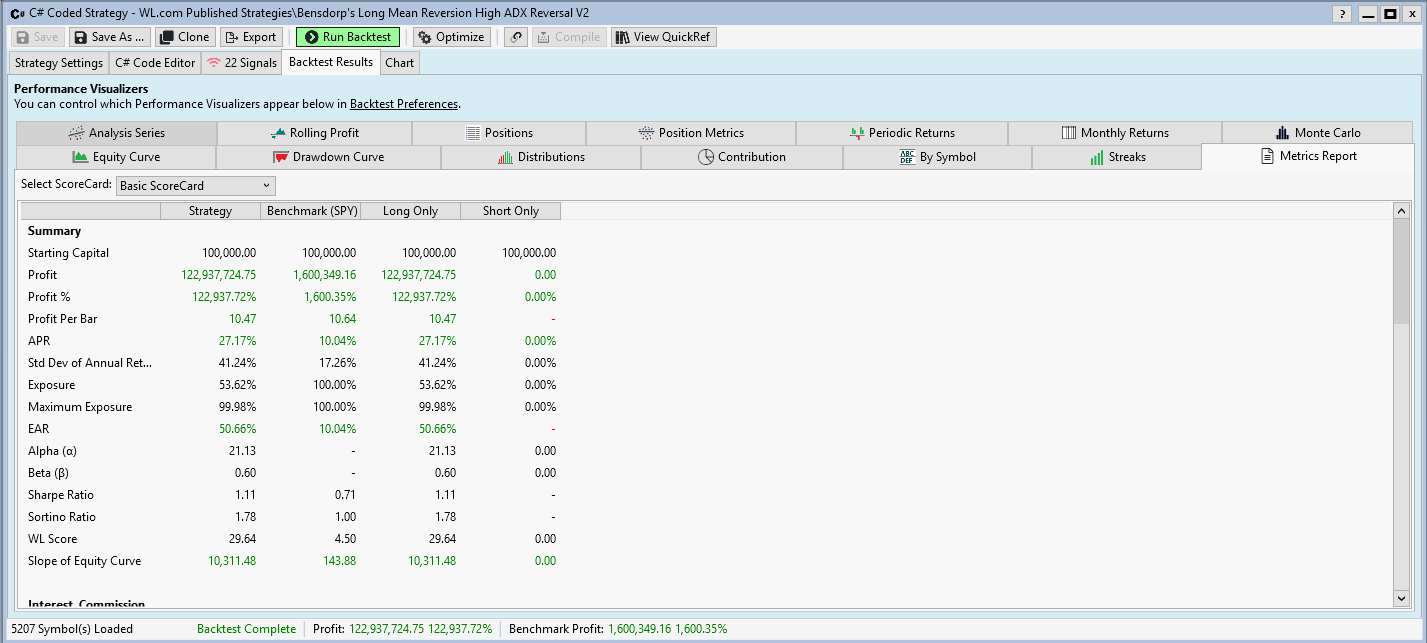Image resolution: width=1427 pixels, height=643 pixels.
Task: Expand the Select ScoreCard dropdown
Action: (x=195, y=186)
